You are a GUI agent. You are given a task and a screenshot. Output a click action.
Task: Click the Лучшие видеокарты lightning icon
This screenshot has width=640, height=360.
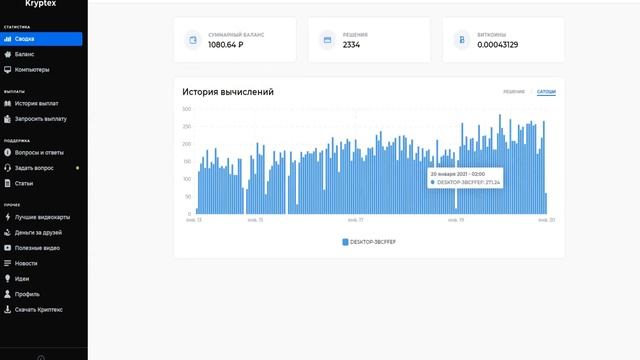(7, 217)
